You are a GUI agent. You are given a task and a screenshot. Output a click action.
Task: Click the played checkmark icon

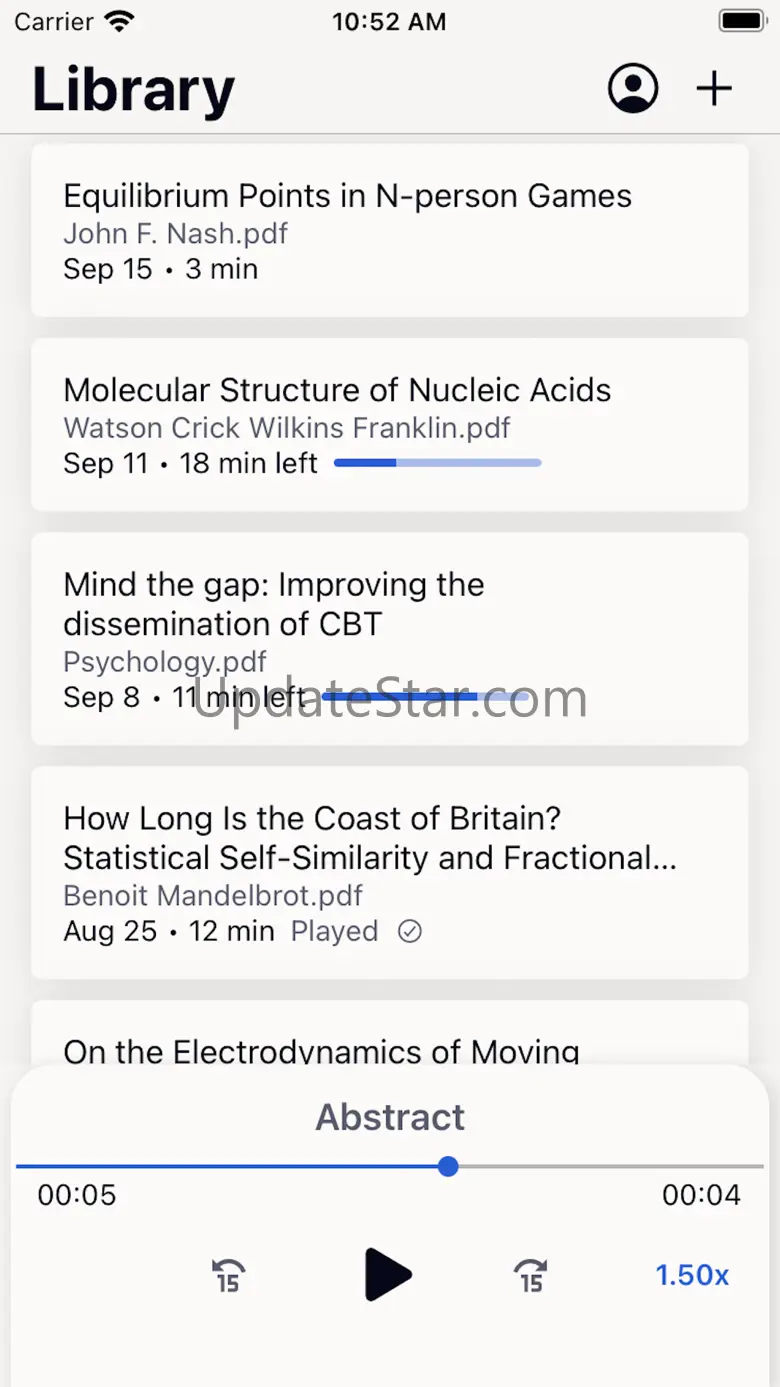pos(410,932)
